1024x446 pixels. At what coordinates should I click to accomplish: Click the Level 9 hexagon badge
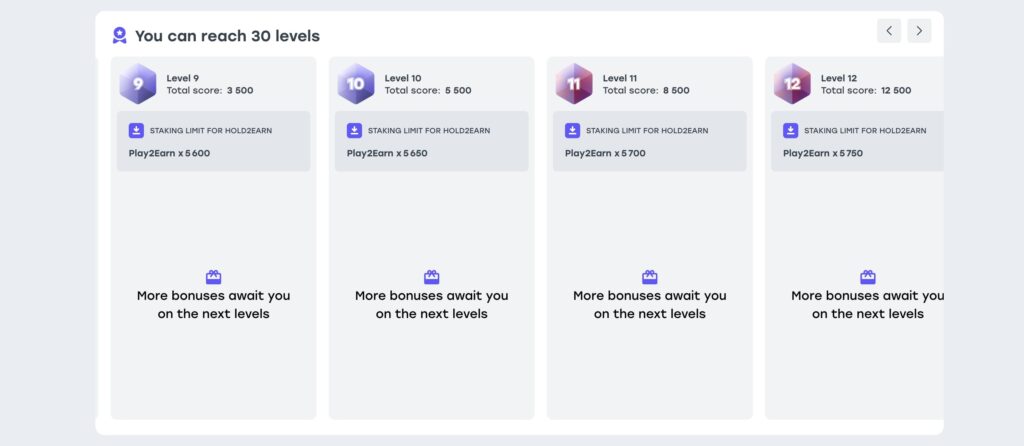(x=138, y=84)
